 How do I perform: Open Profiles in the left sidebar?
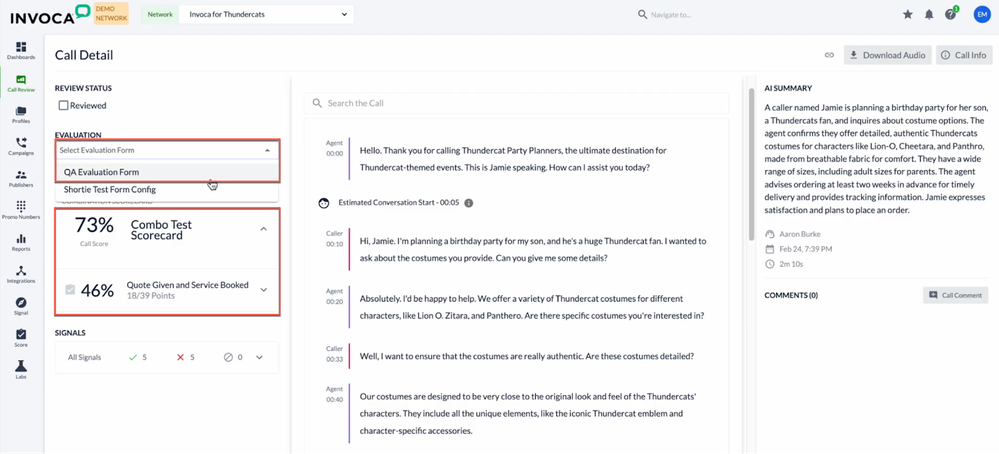pos(21,114)
